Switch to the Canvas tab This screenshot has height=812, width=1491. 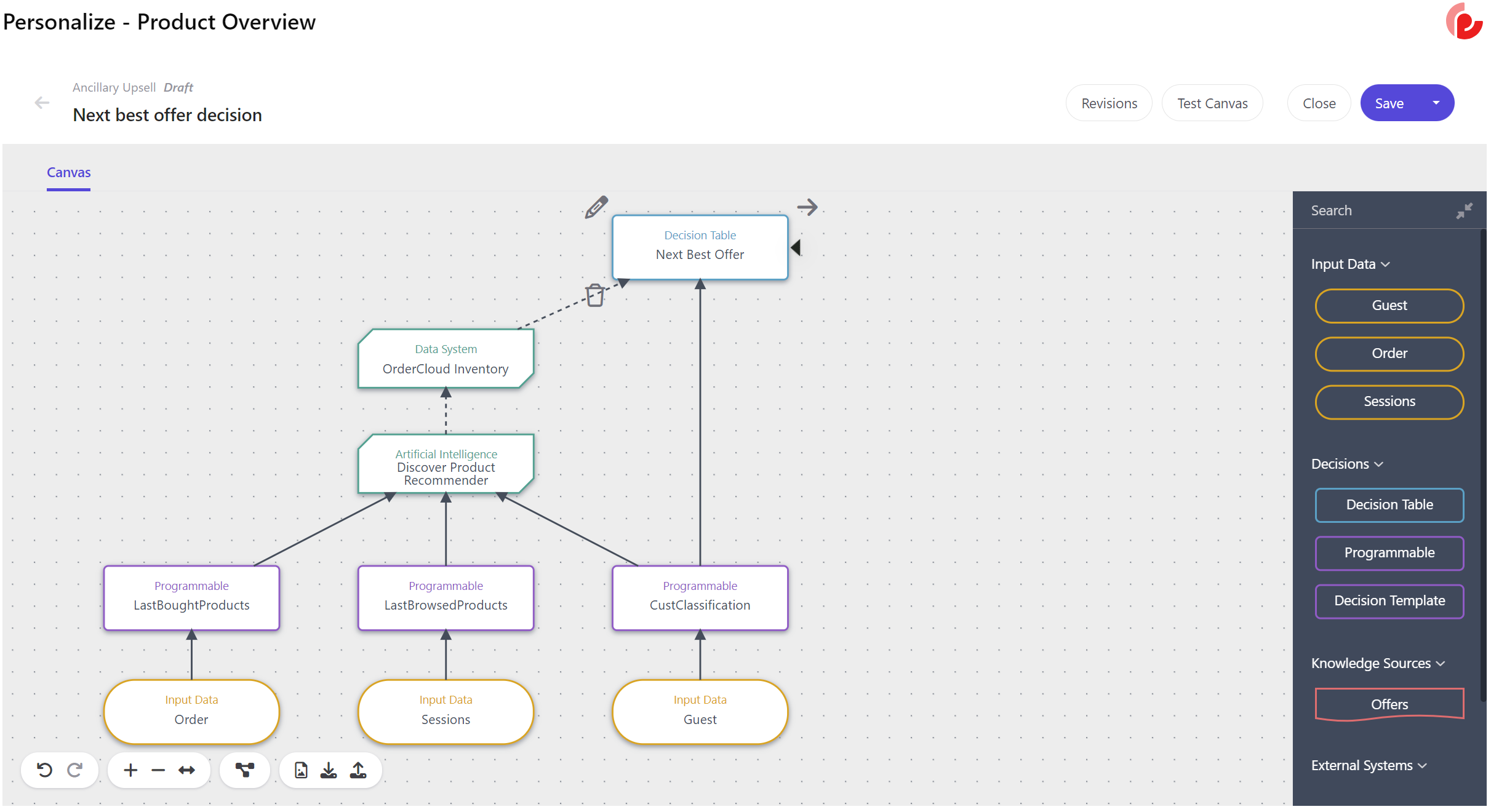(x=68, y=172)
